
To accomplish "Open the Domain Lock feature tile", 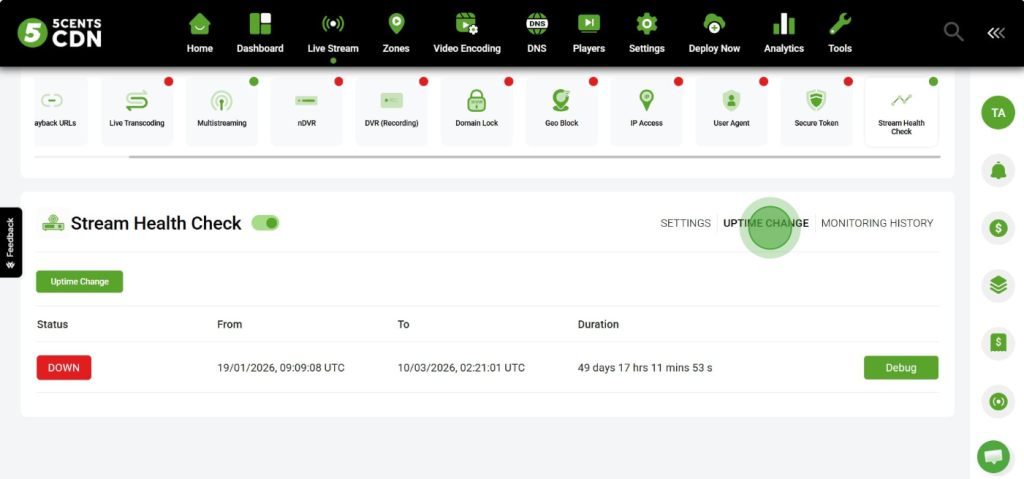I will coord(476,111).
